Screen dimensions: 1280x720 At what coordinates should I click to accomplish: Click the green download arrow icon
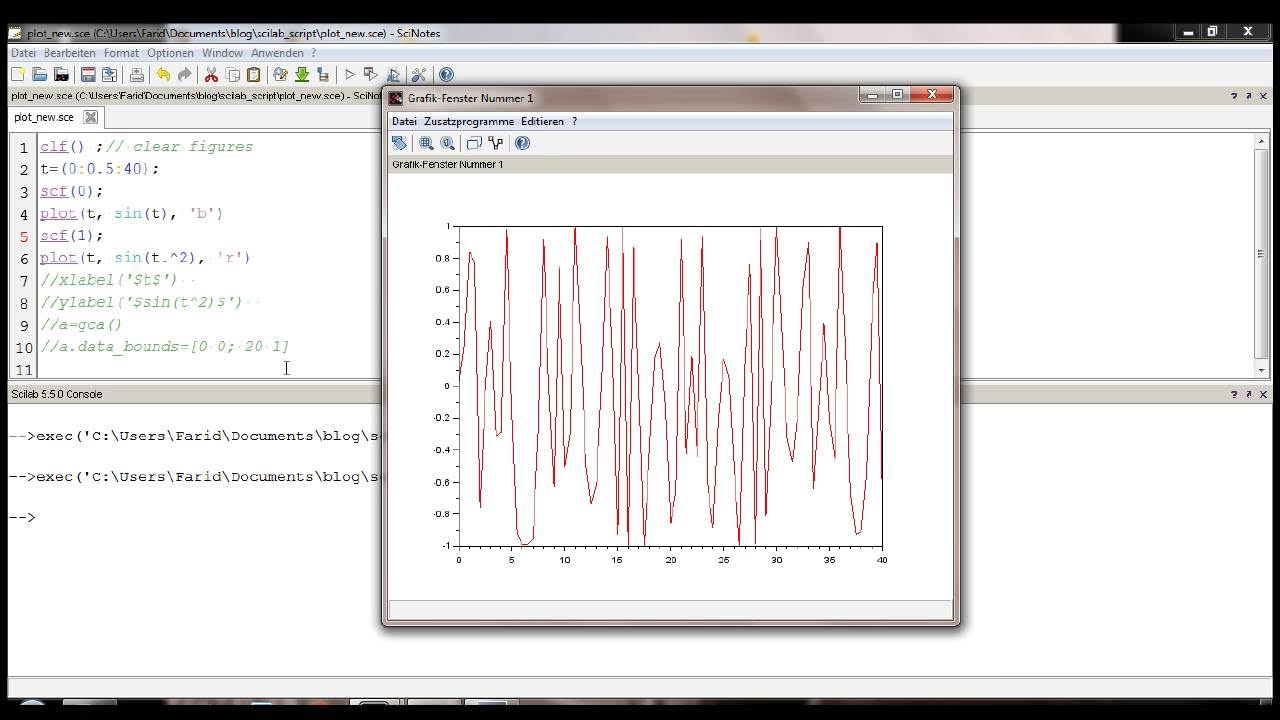(x=301, y=74)
